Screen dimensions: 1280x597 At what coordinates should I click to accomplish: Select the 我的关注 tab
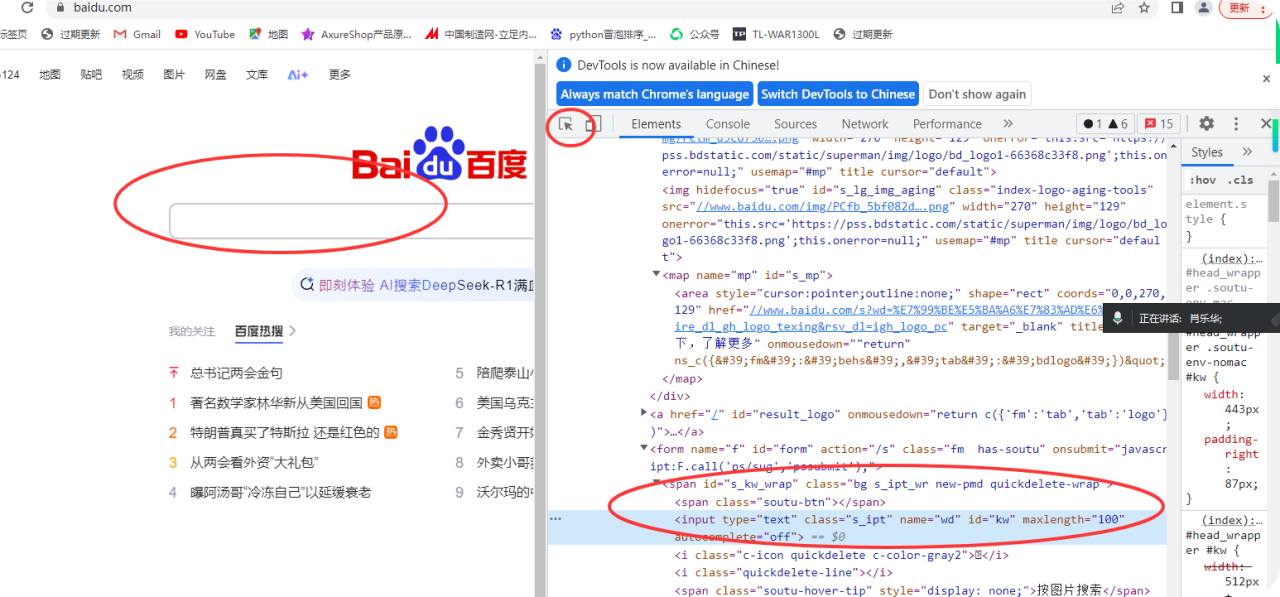[x=191, y=331]
